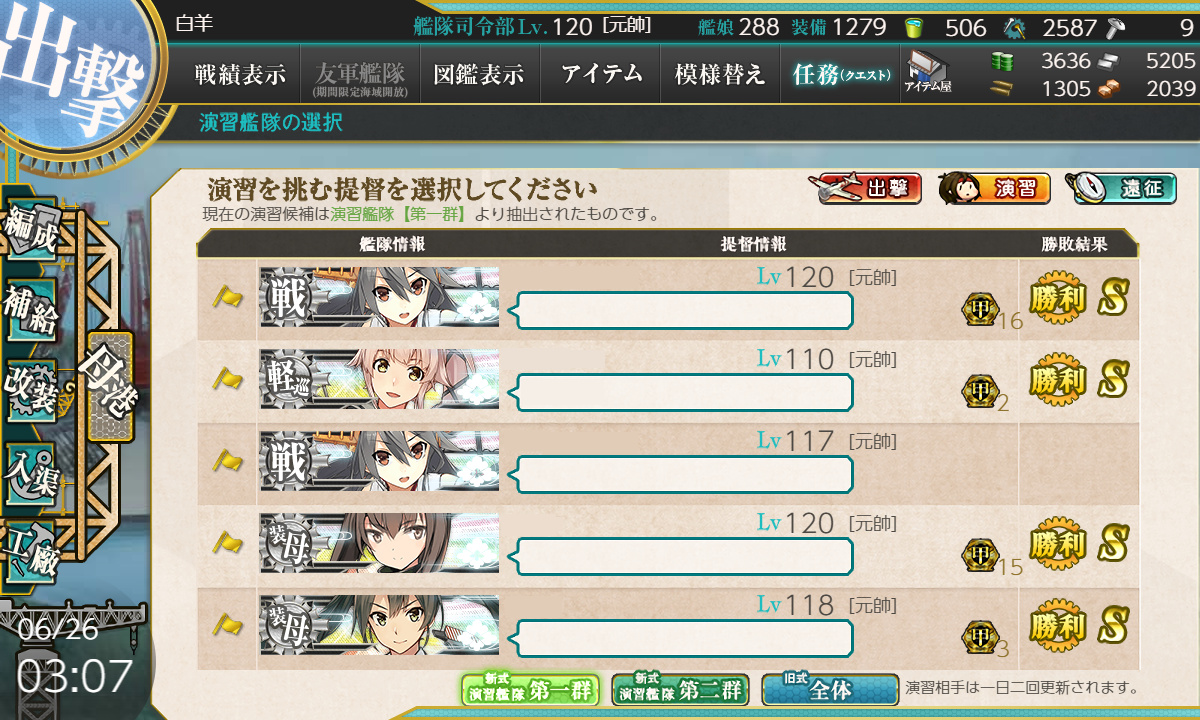The image size is (1200, 720).
Task: Open 模様替え furniture menu
Action: [x=720, y=74]
